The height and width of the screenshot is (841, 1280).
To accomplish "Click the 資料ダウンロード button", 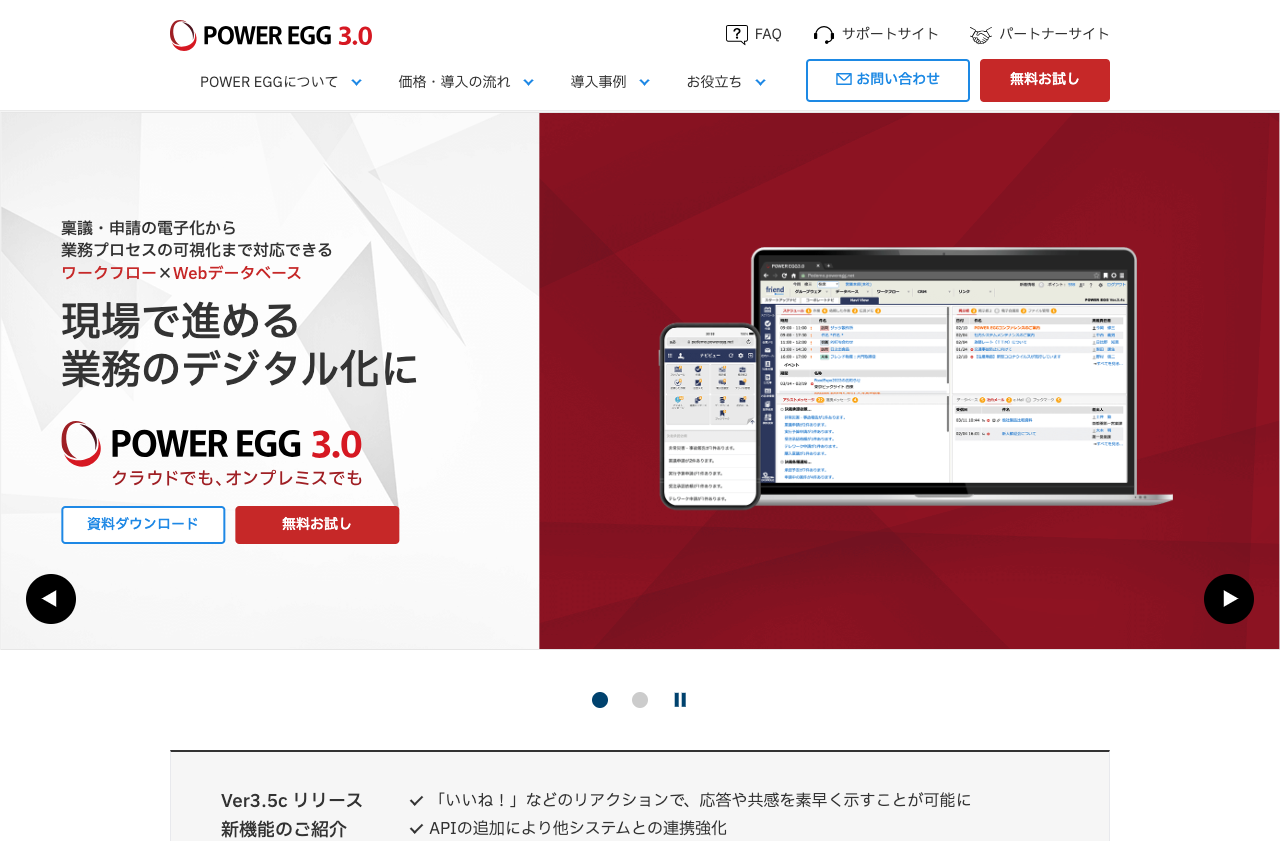I will click(x=143, y=524).
